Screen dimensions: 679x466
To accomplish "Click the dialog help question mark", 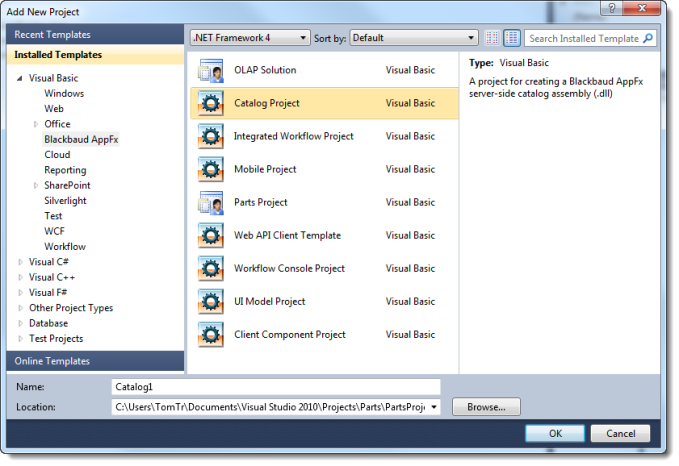I will (x=611, y=8).
